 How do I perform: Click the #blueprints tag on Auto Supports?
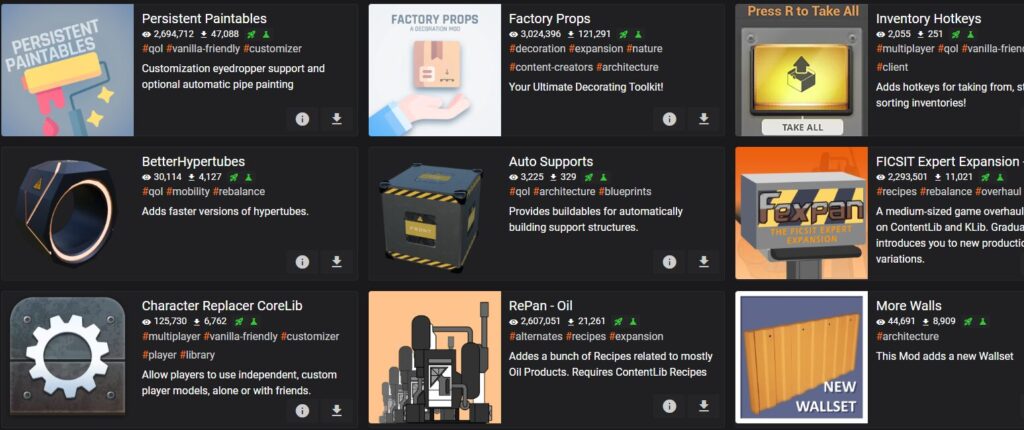tap(625, 191)
